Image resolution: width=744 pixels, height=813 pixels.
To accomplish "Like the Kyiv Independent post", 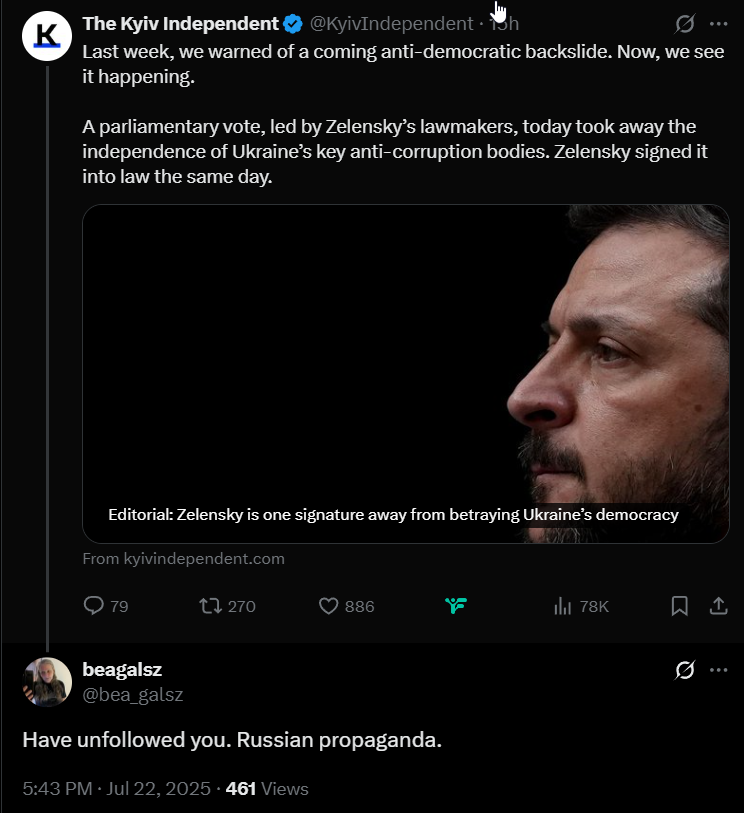I will [346, 606].
